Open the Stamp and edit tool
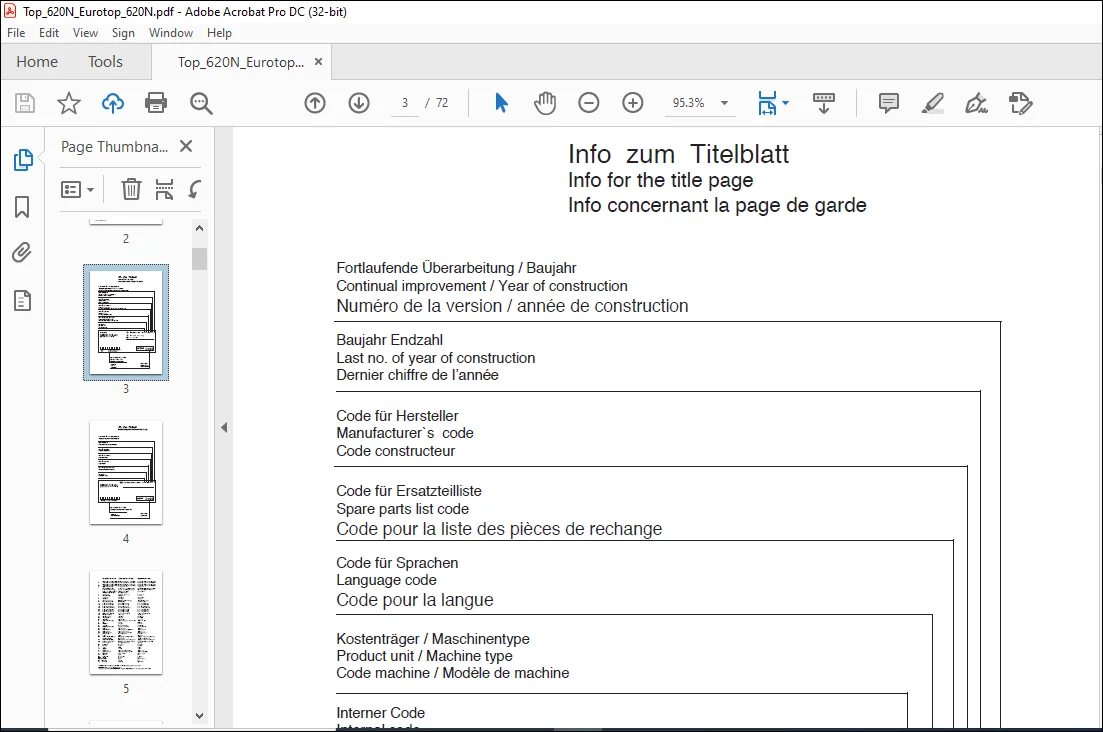Screen dimensions: 1103x732 (1020, 103)
